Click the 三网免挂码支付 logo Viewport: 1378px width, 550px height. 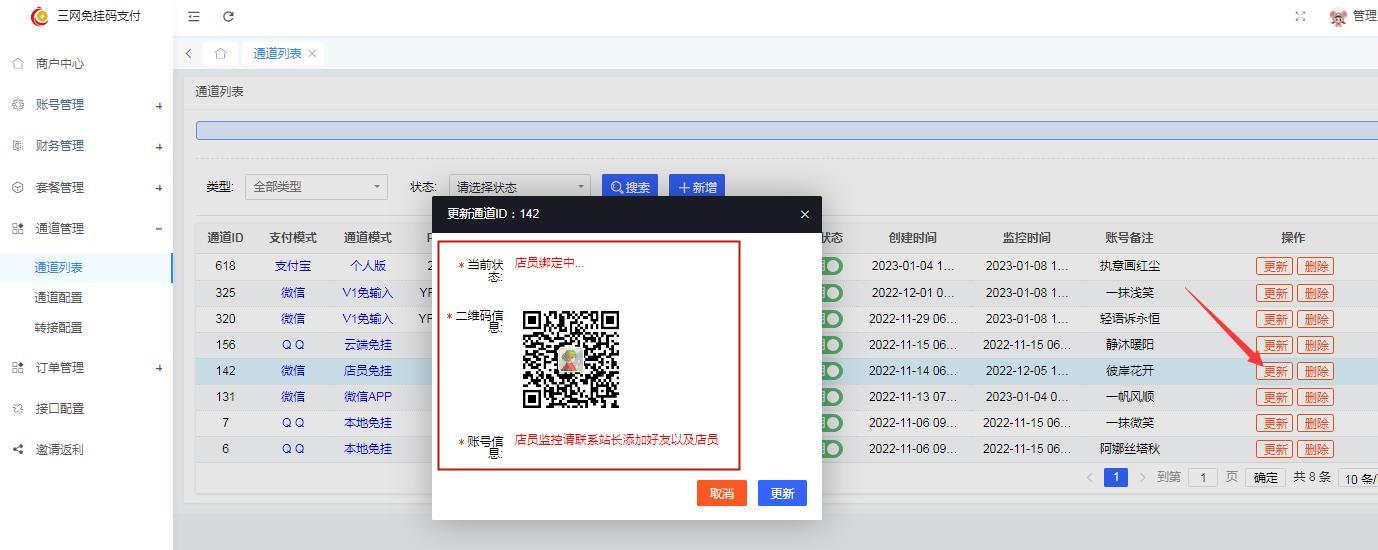pyautogui.click(x=86, y=16)
